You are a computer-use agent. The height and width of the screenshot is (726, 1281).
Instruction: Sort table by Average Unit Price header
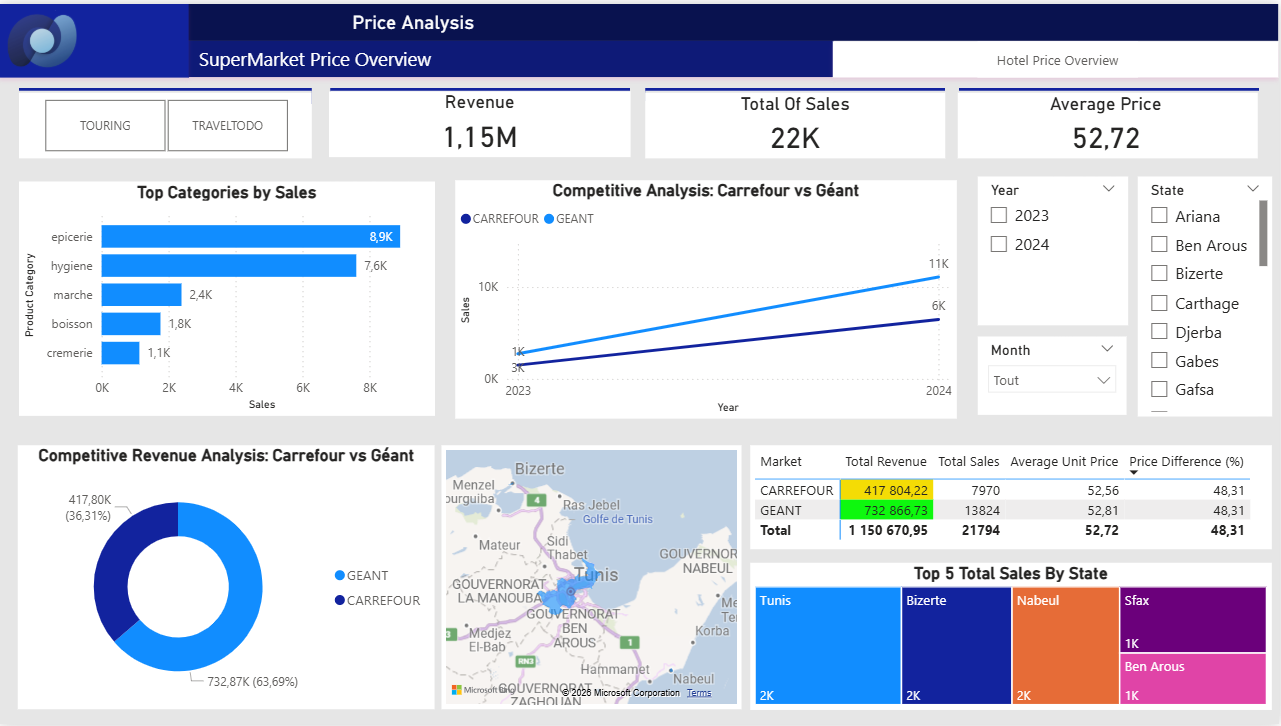click(1064, 462)
